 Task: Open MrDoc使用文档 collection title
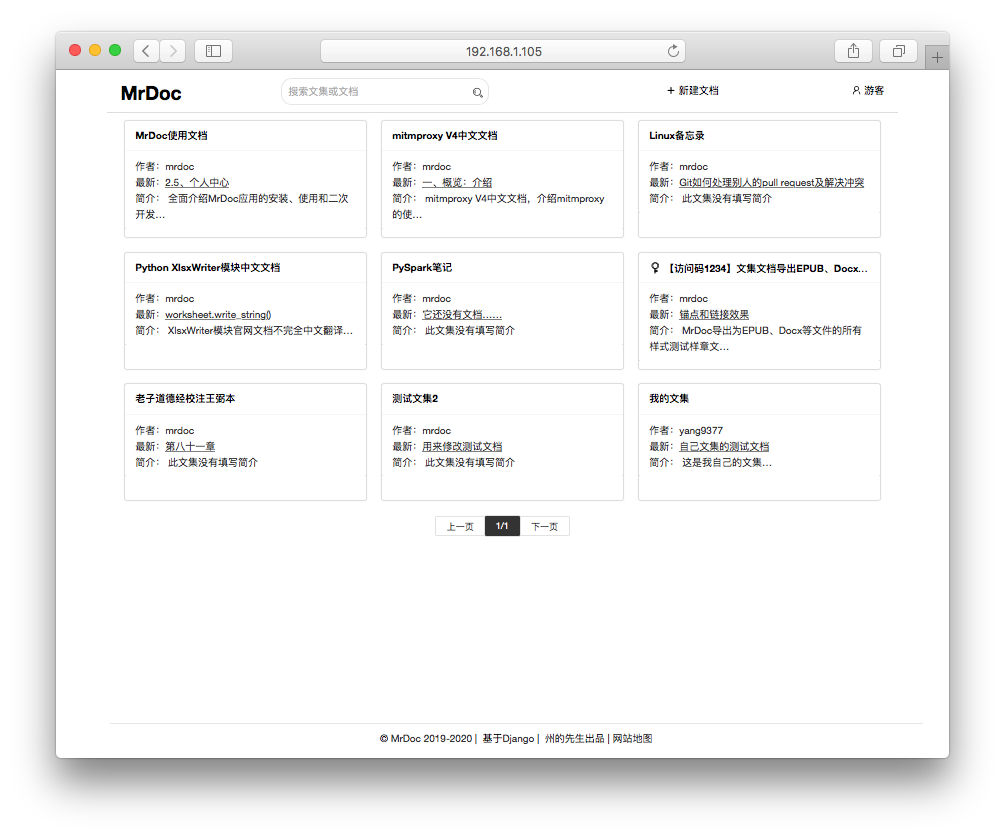tap(171, 136)
